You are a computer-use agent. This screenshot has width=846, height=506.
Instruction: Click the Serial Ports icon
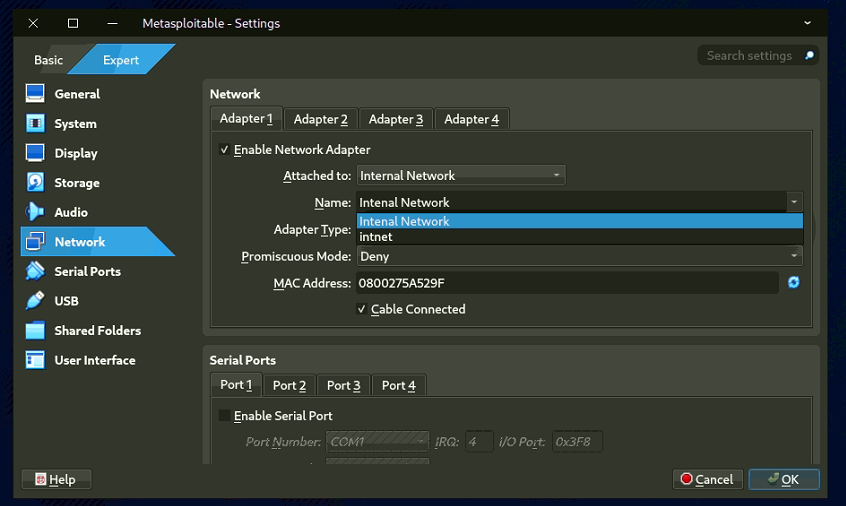coord(35,271)
